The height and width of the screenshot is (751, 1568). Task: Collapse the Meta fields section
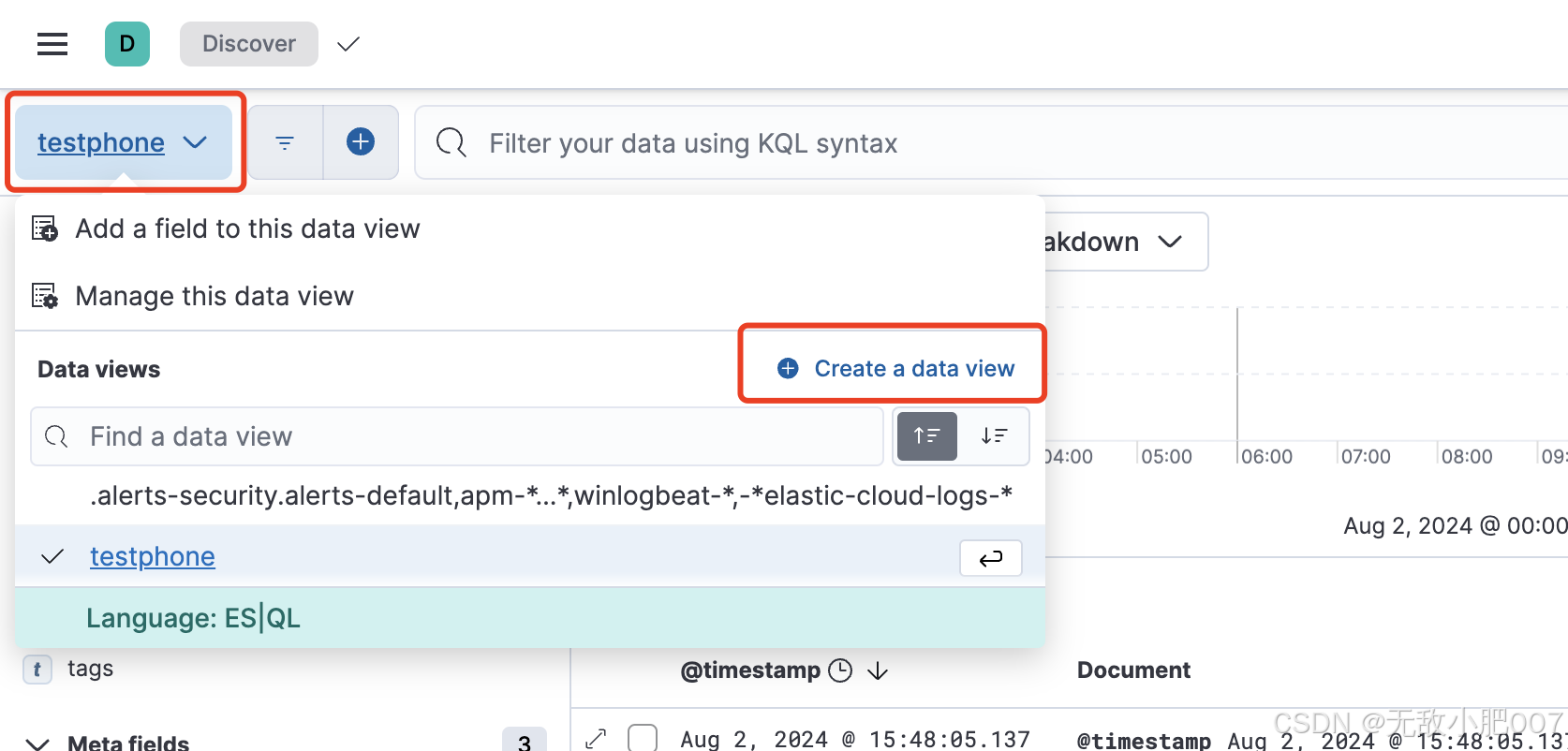[x=37, y=744]
